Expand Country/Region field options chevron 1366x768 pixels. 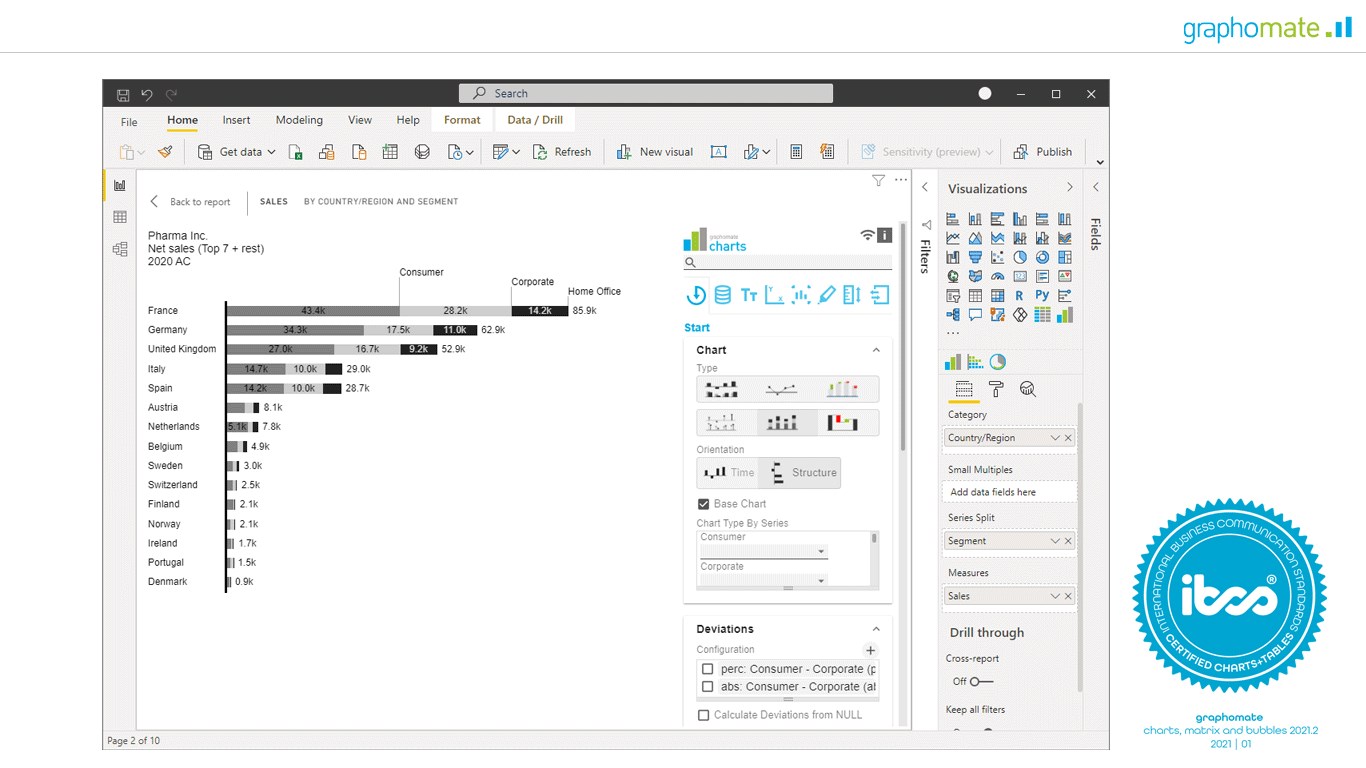(1054, 438)
